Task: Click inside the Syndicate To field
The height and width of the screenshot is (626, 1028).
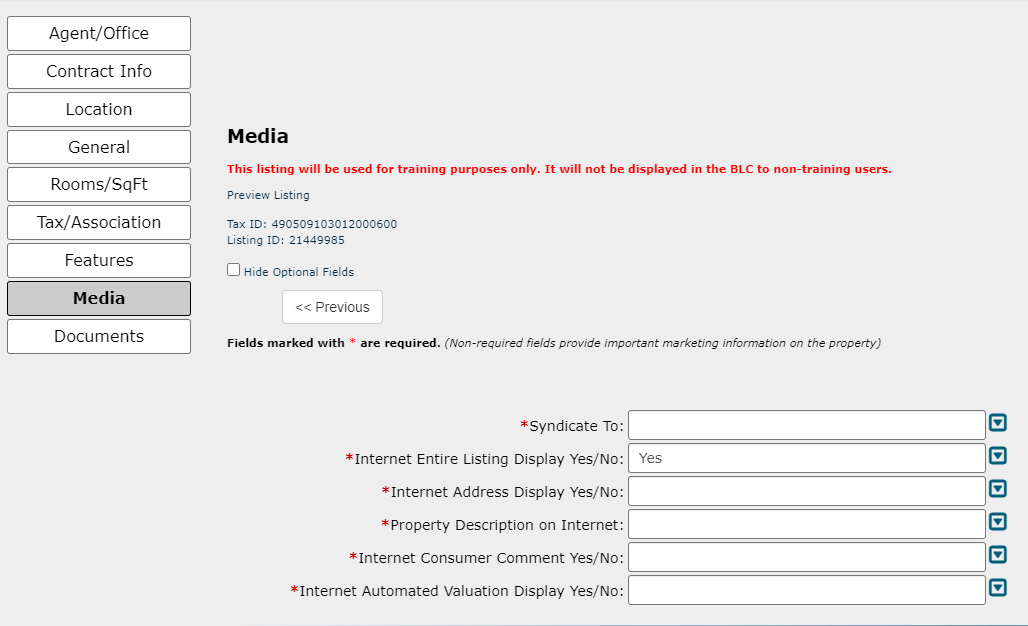Action: coord(806,425)
